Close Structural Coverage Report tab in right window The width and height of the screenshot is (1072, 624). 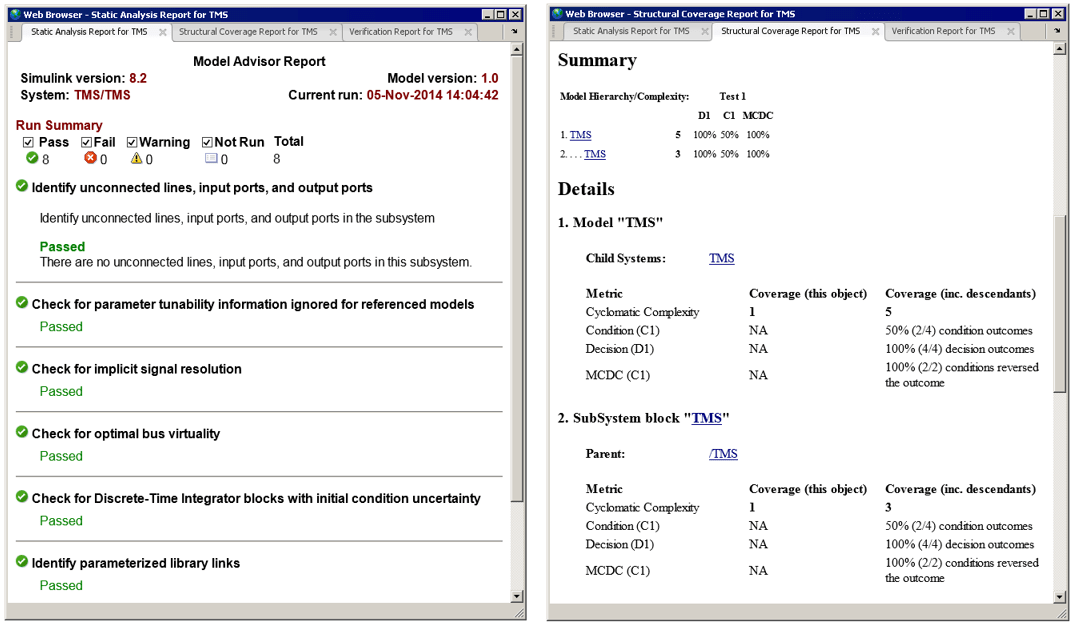point(876,32)
